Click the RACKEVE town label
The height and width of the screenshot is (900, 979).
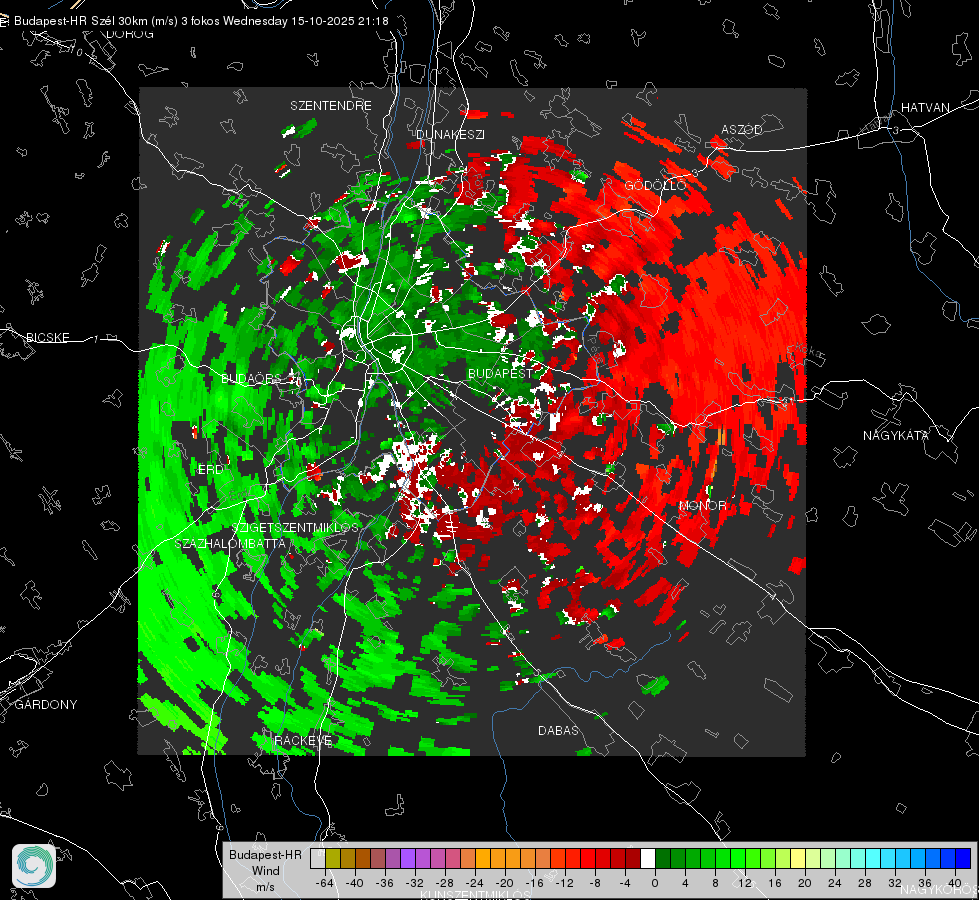point(303,740)
